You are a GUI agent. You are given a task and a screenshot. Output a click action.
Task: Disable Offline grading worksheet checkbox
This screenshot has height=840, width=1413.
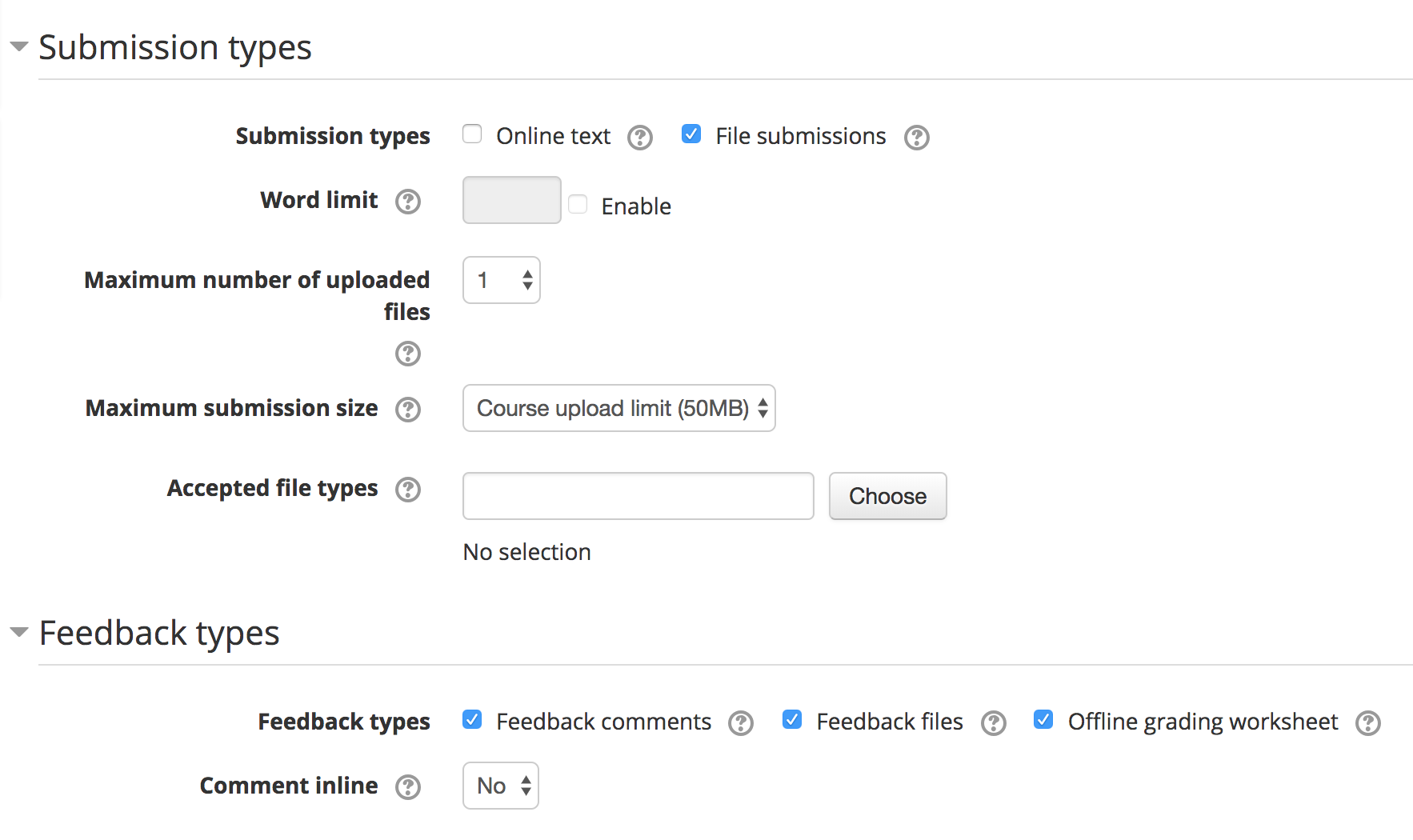(1043, 719)
